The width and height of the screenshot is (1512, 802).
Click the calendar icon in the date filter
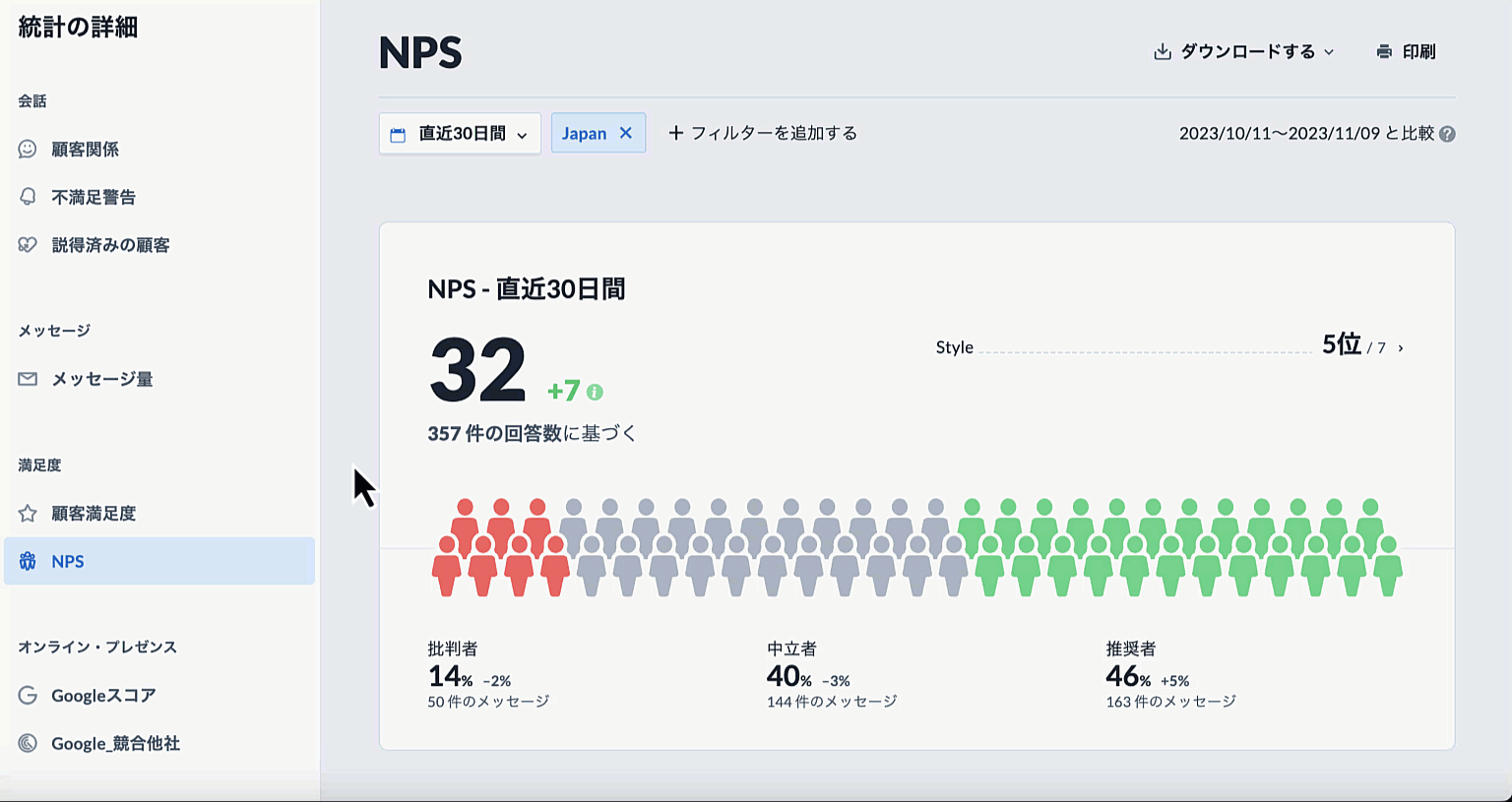pyautogui.click(x=398, y=135)
